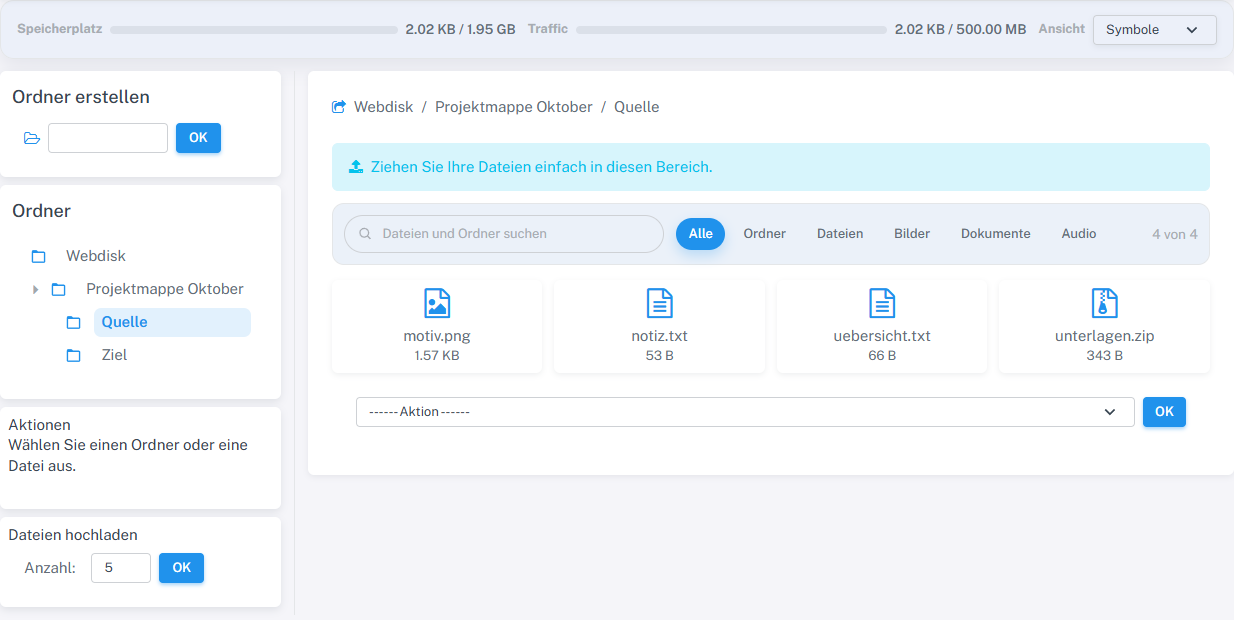The width and height of the screenshot is (1234, 620).
Task: Show all items with the Alle filter
Action: (700, 234)
